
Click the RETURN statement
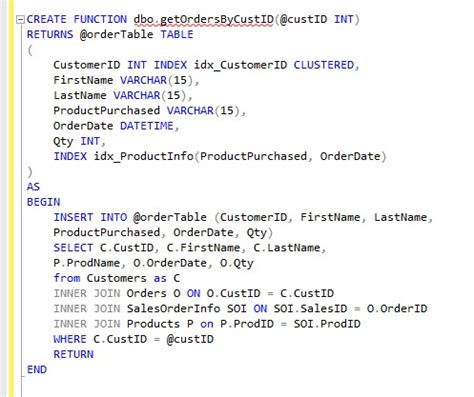coord(74,354)
